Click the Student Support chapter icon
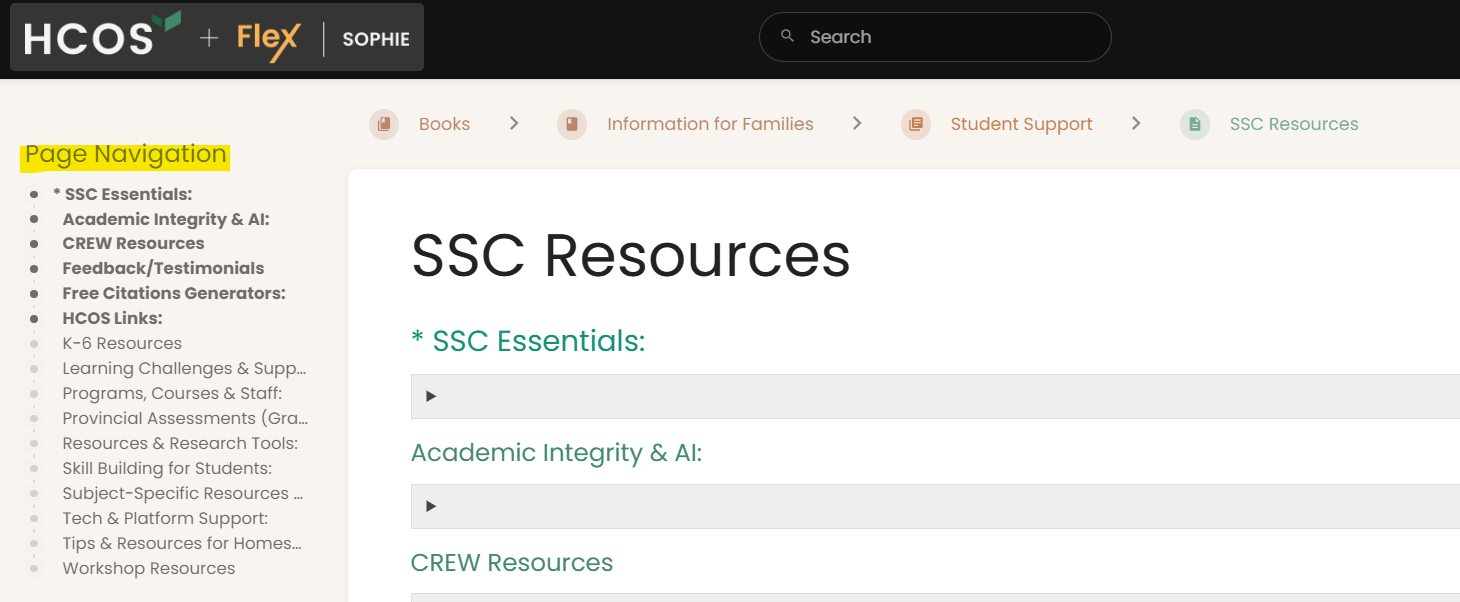The image size is (1460, 602). click(916, 124)
